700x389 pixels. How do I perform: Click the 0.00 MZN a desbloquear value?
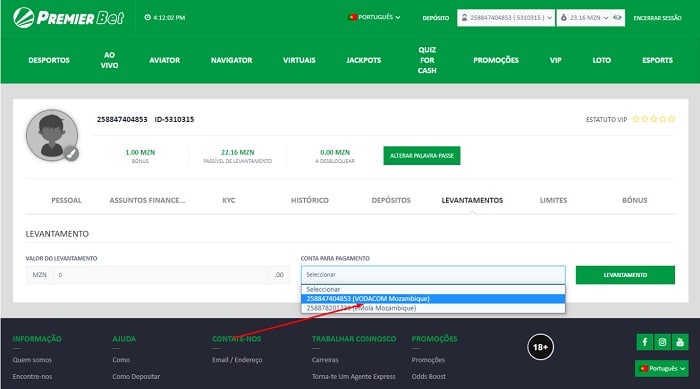[335, 152]
